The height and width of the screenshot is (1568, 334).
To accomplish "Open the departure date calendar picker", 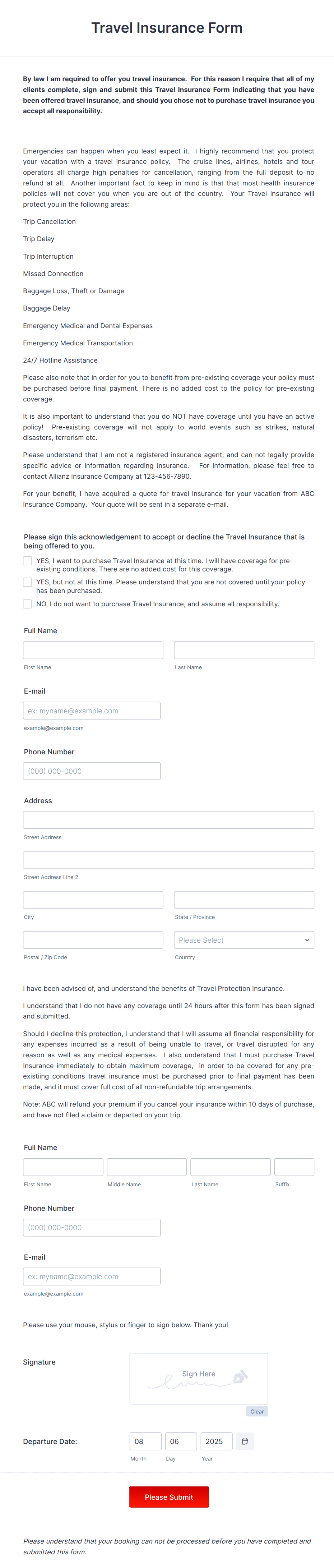I will pyautogui.click(x=245, y=1441).
